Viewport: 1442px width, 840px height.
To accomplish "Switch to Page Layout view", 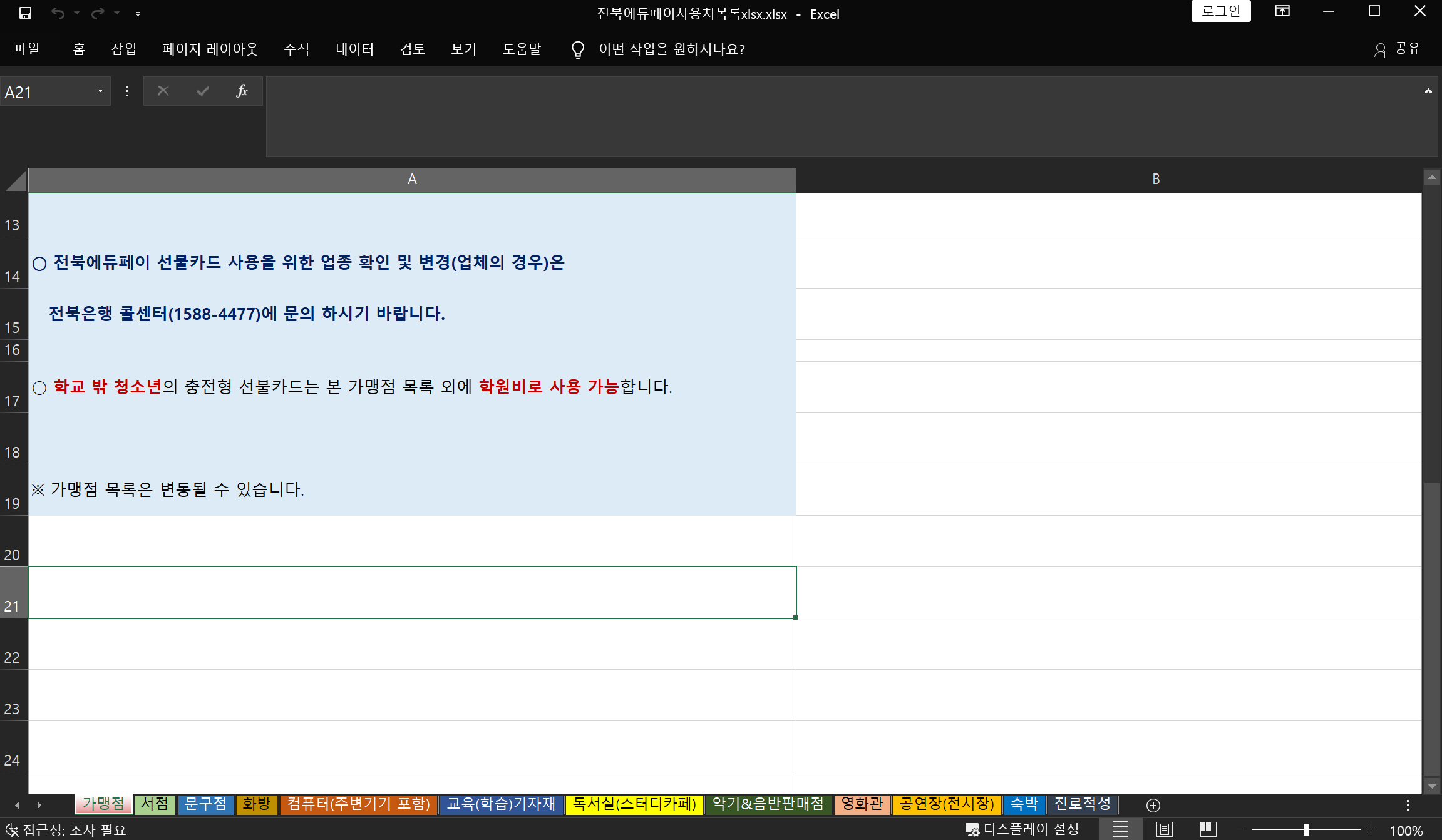I will point(1164,829).
